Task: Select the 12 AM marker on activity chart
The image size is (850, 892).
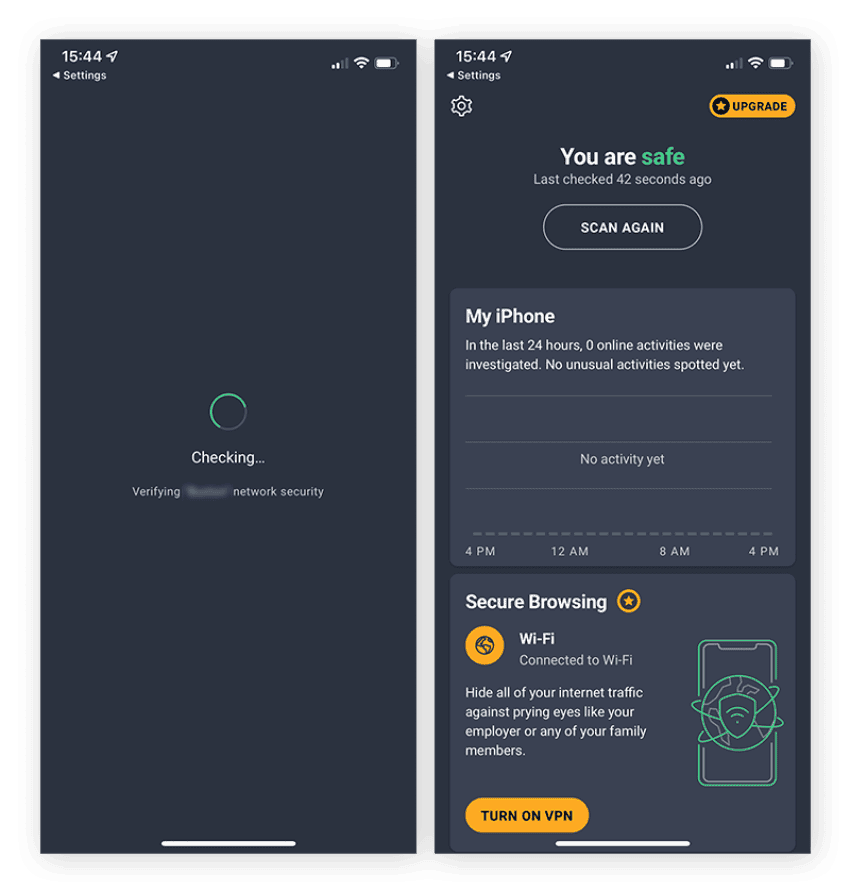Action: click(570, 551)
